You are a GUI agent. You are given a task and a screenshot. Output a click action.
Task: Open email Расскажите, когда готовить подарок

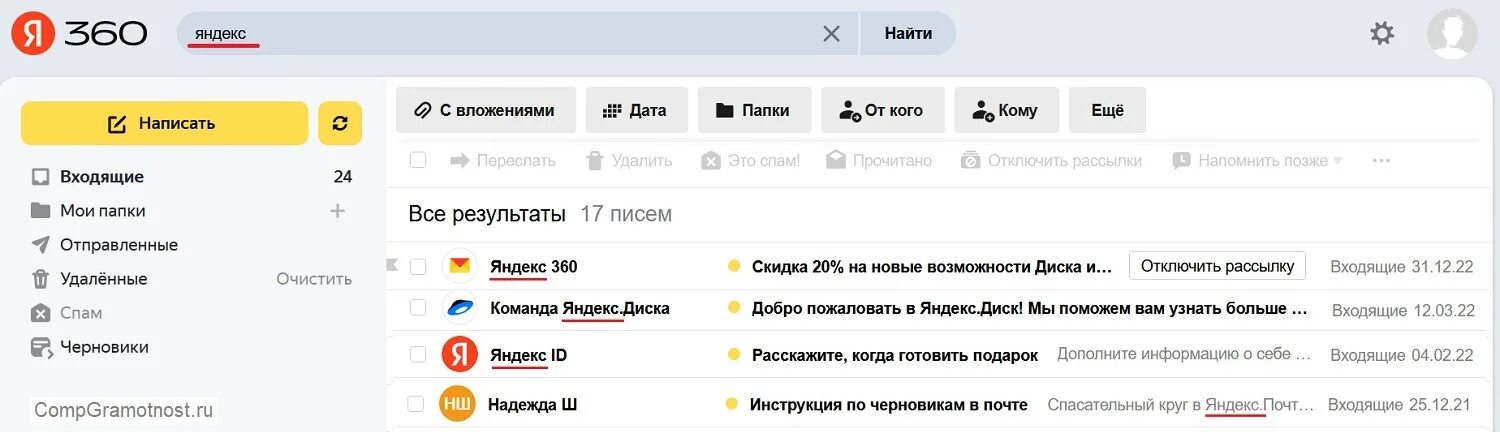[x=895, y=355]
